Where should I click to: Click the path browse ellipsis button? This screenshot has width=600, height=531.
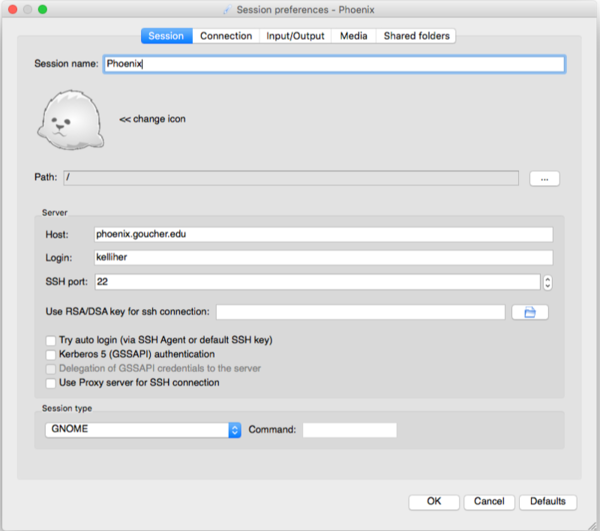[x=544, y=178]
